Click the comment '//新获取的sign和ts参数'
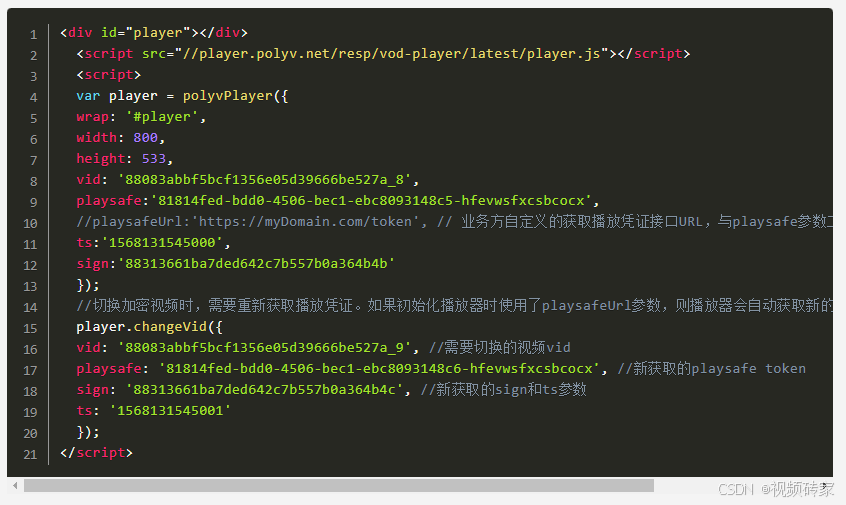 tap(503, 390)
